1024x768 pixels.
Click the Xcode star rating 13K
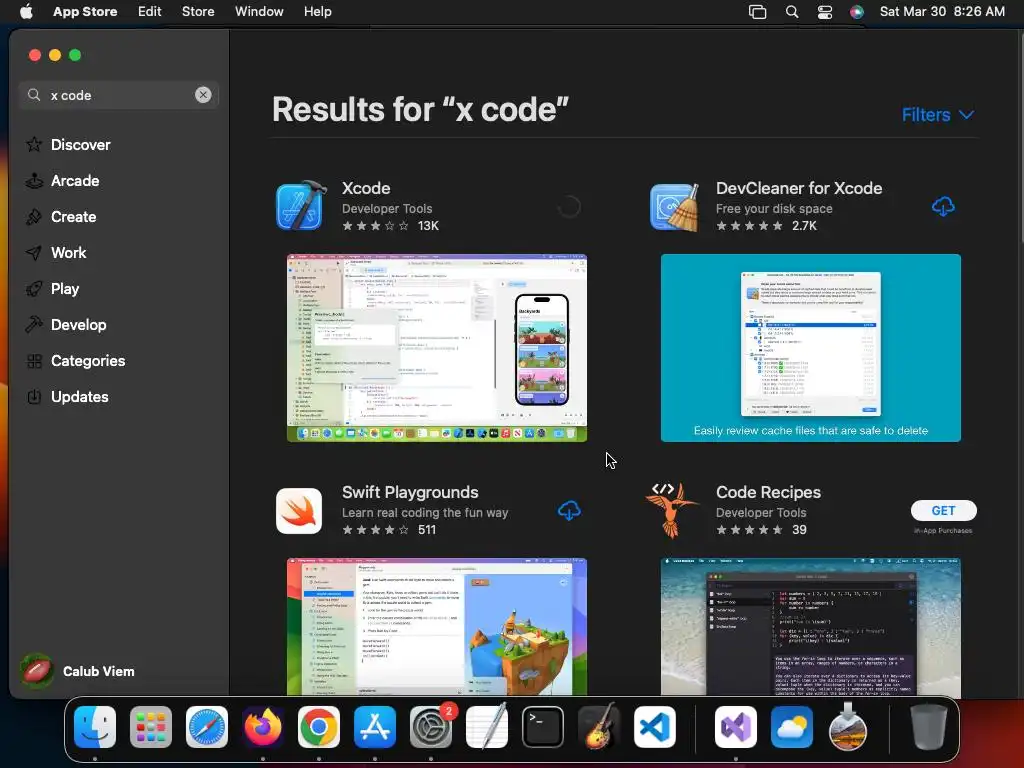click(391, 226)
